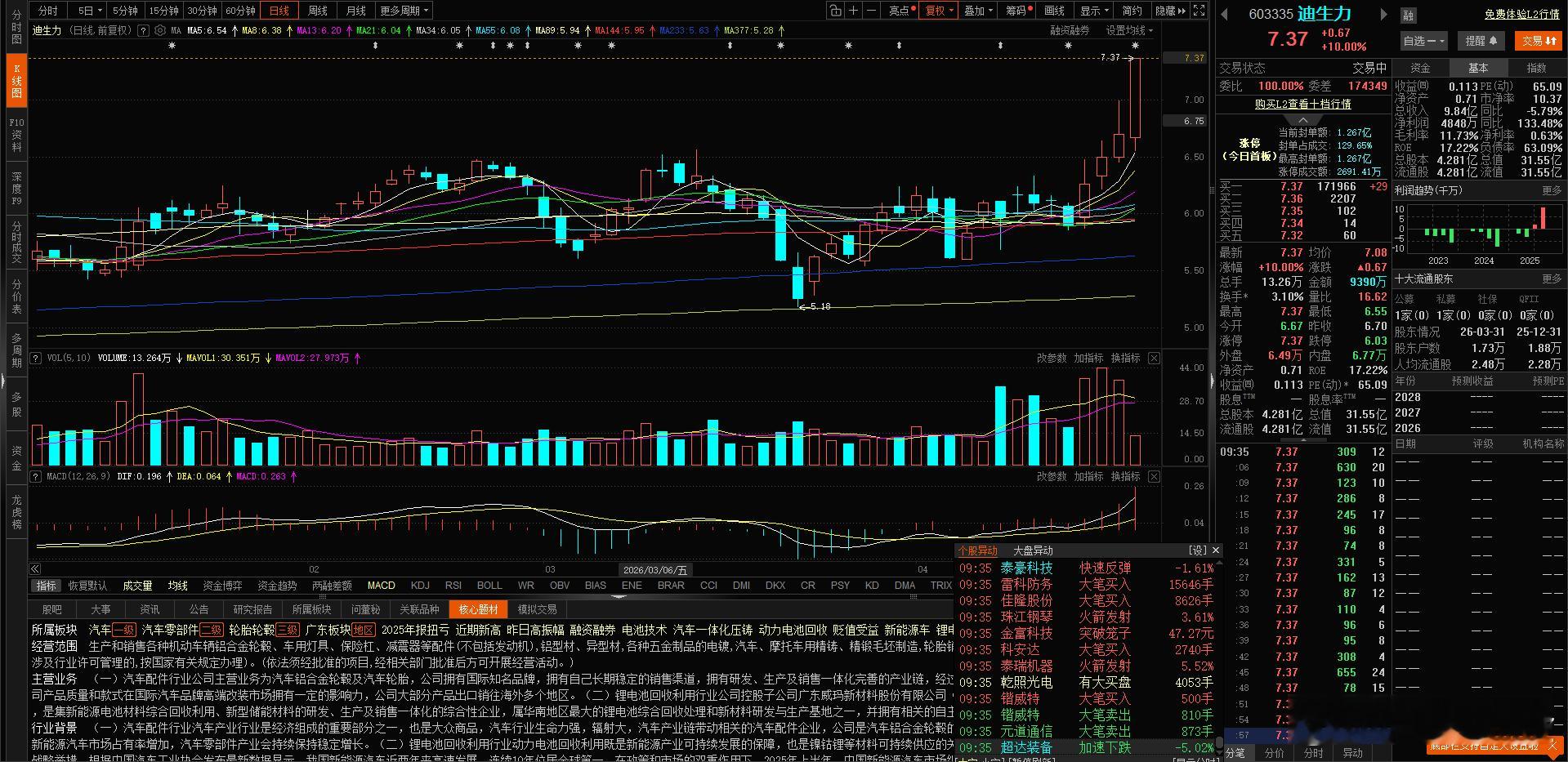Click 换指标 in MACD panel
The image size is (1568, 762).
1125,476
